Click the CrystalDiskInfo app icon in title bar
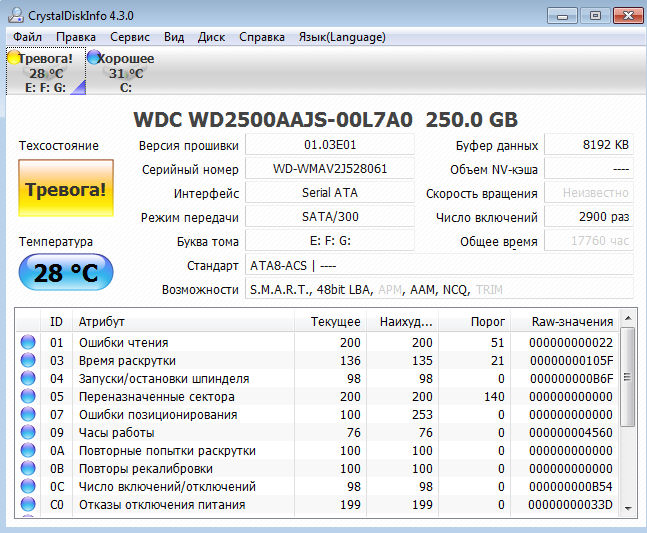Screen dimensions: 647x533 (x=16, y=15)
